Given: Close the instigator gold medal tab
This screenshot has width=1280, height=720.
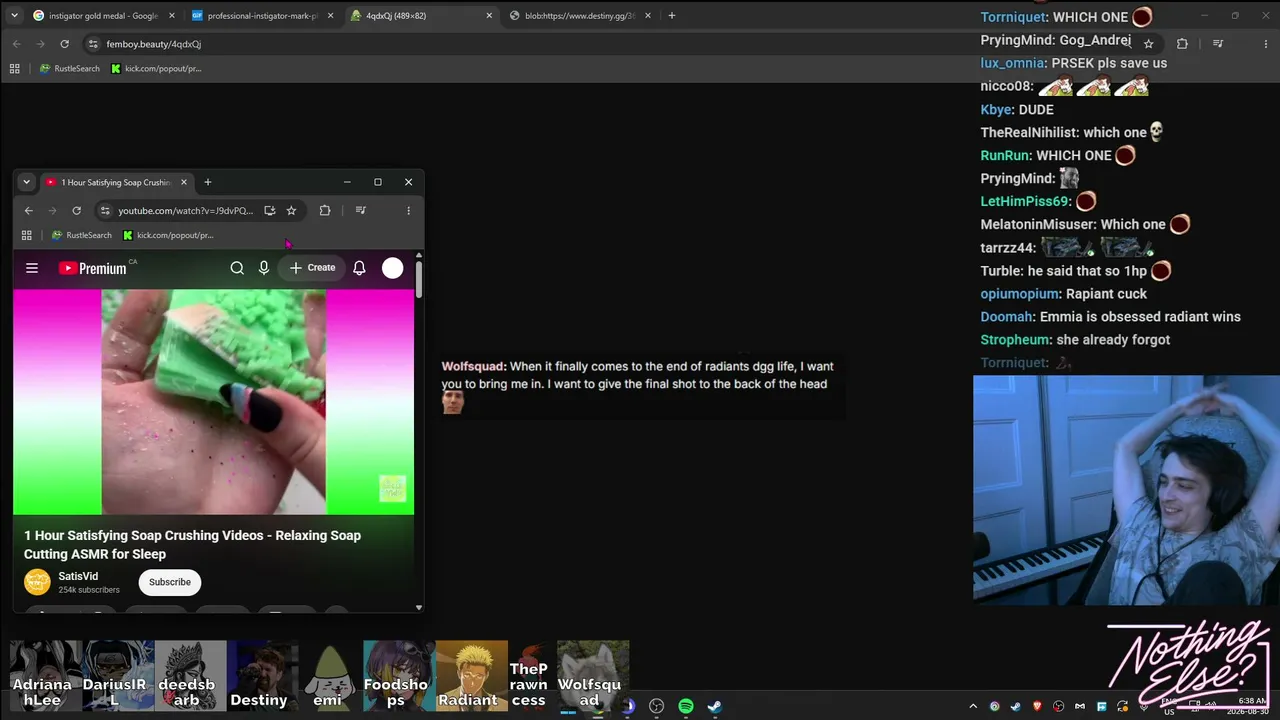Looking at the screenshot, I should click(x=172, y=16).
